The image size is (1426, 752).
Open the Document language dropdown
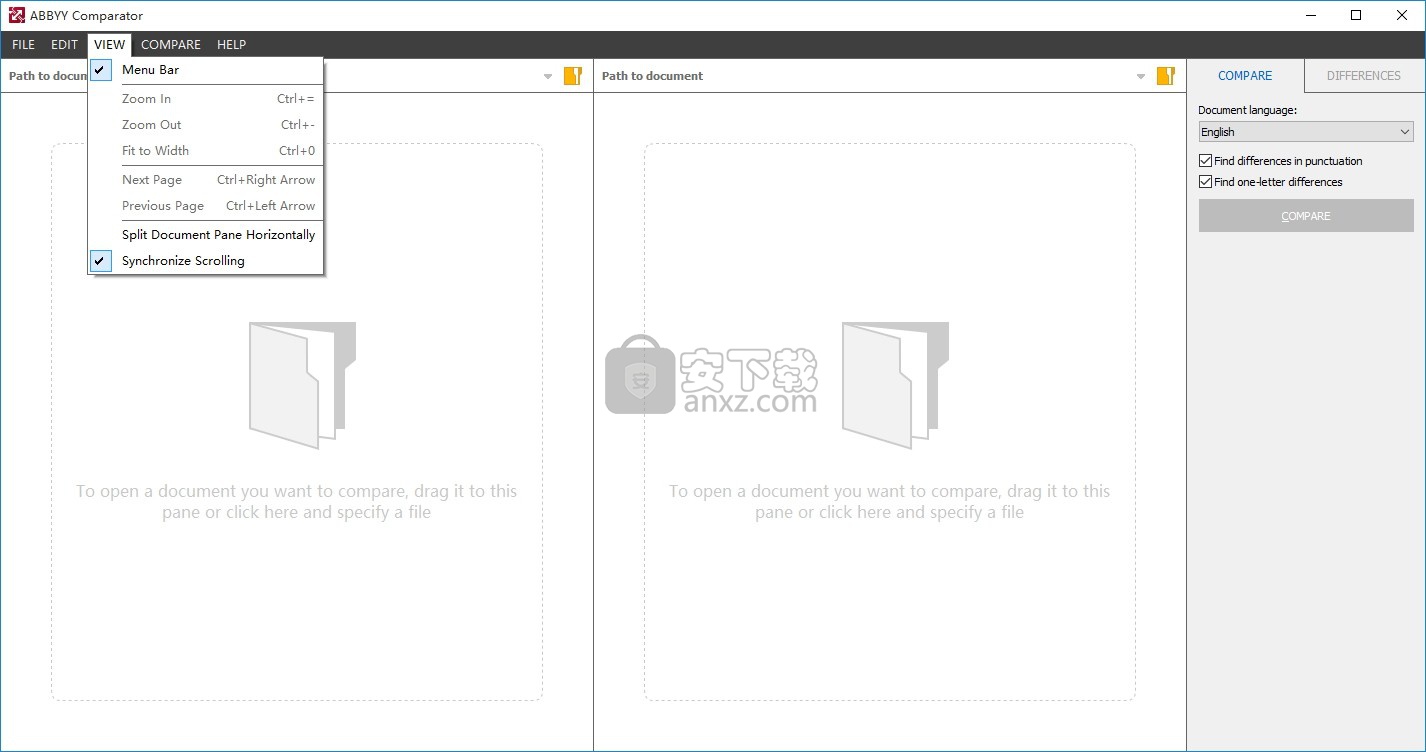[x=1306, y=132]
